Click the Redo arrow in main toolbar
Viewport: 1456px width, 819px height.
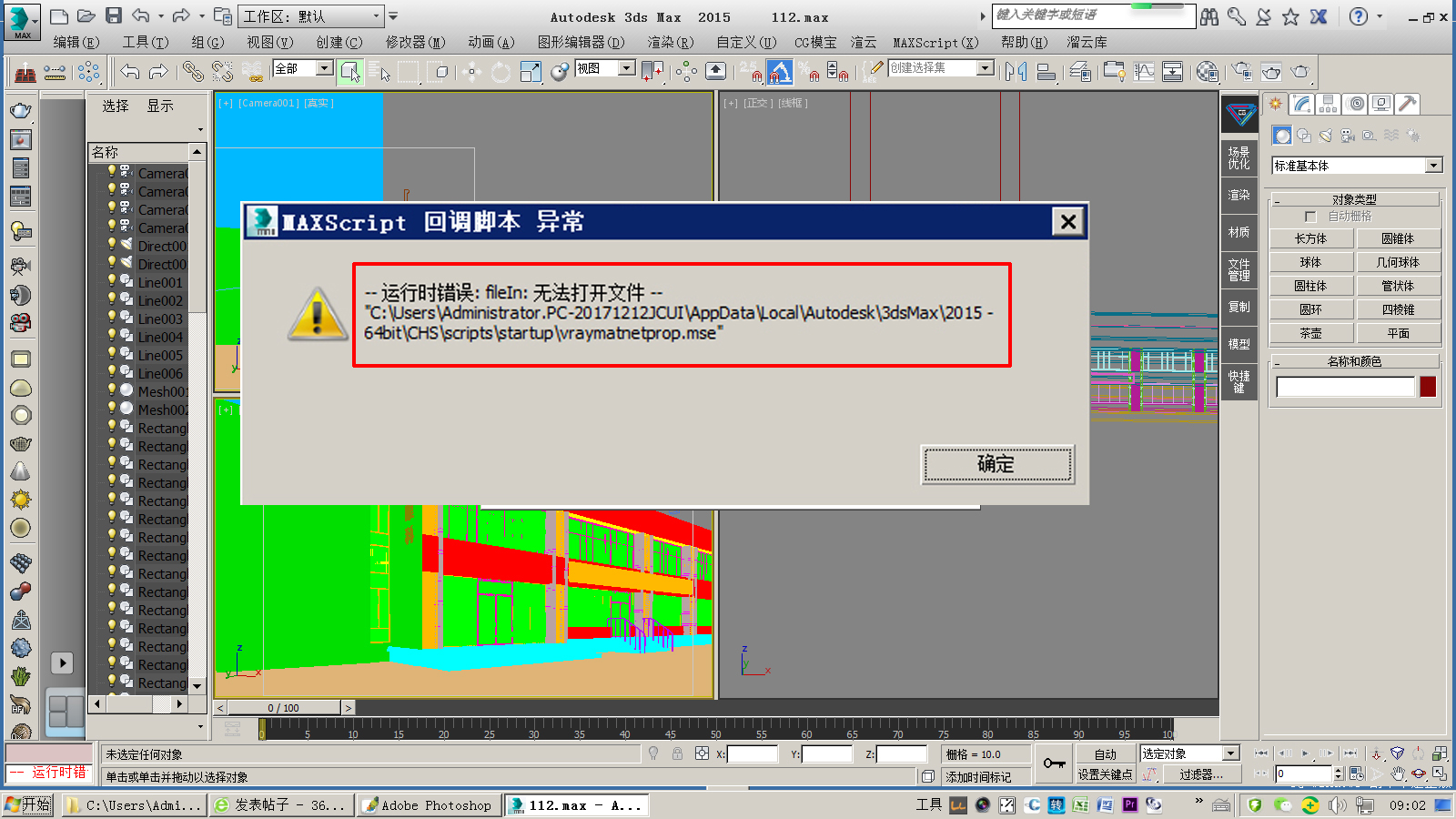[158, 71]
